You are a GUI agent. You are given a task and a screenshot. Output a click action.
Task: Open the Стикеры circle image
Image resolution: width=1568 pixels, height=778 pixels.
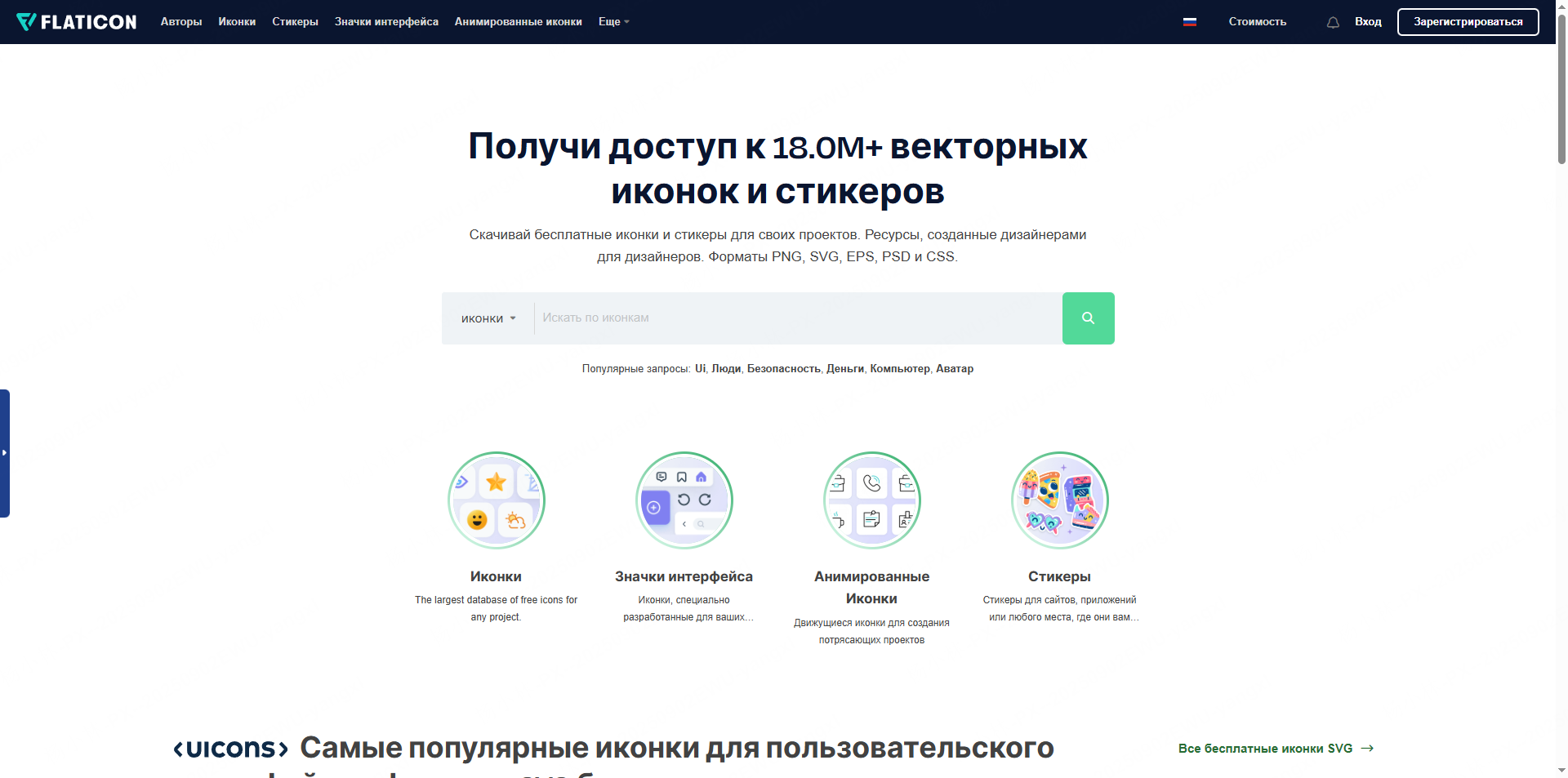click(1059, 500)
